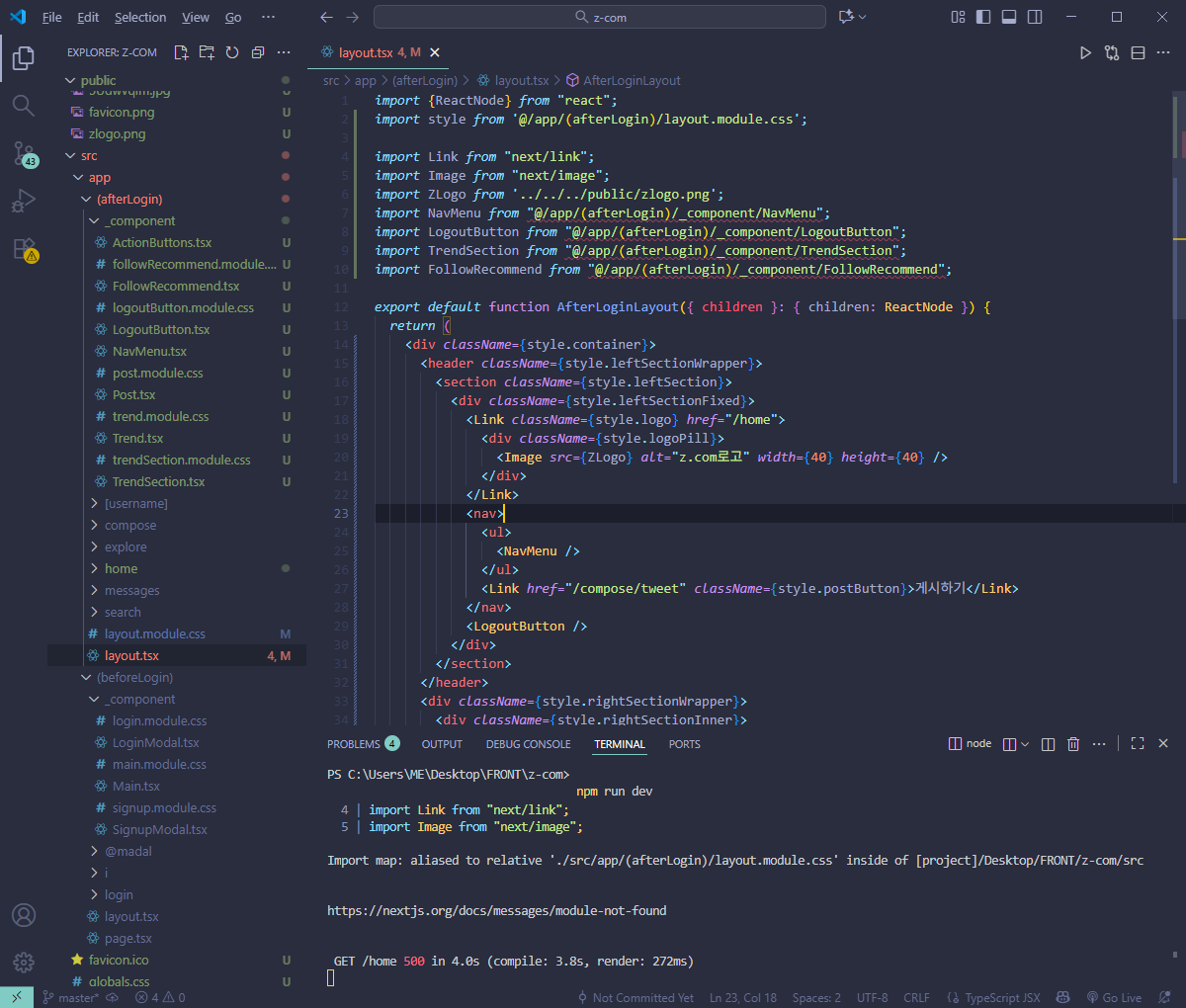1186x1008 pixels.
Task: Open the Edit menu
Action: click(88, 17)
